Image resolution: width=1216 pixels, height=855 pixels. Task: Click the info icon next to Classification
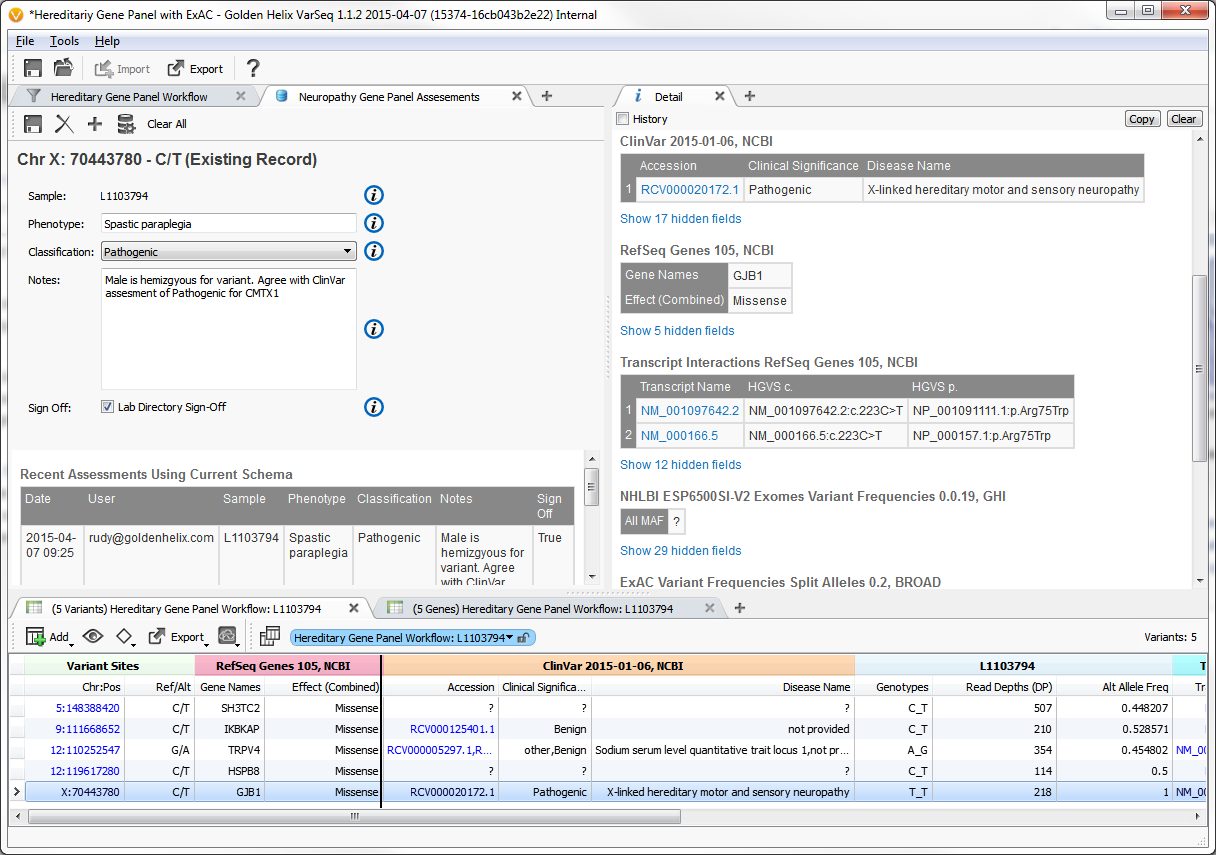[x=373, y=251]
